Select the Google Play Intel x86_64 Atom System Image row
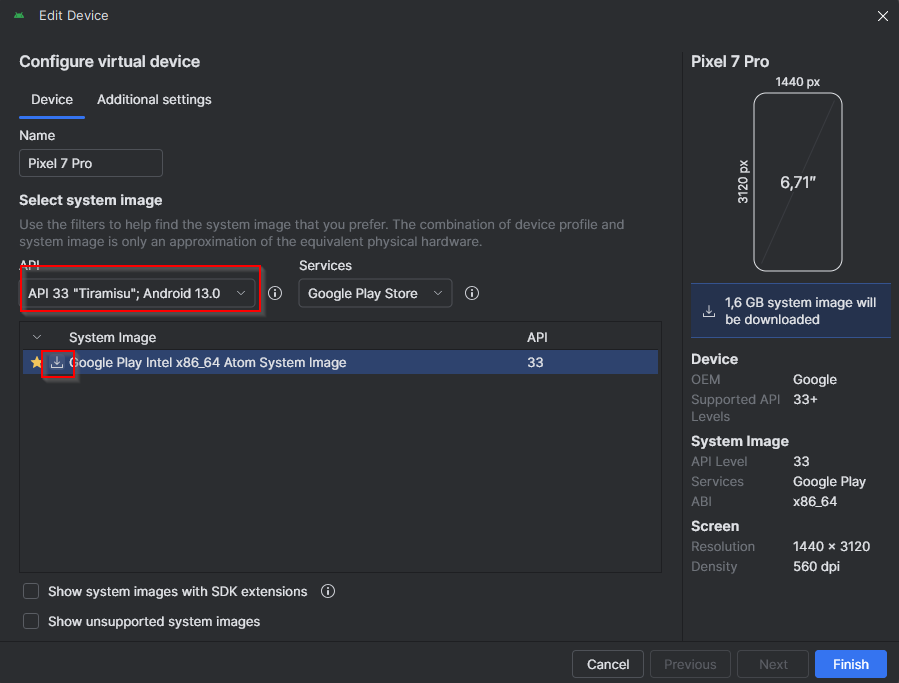 point(340,362)
